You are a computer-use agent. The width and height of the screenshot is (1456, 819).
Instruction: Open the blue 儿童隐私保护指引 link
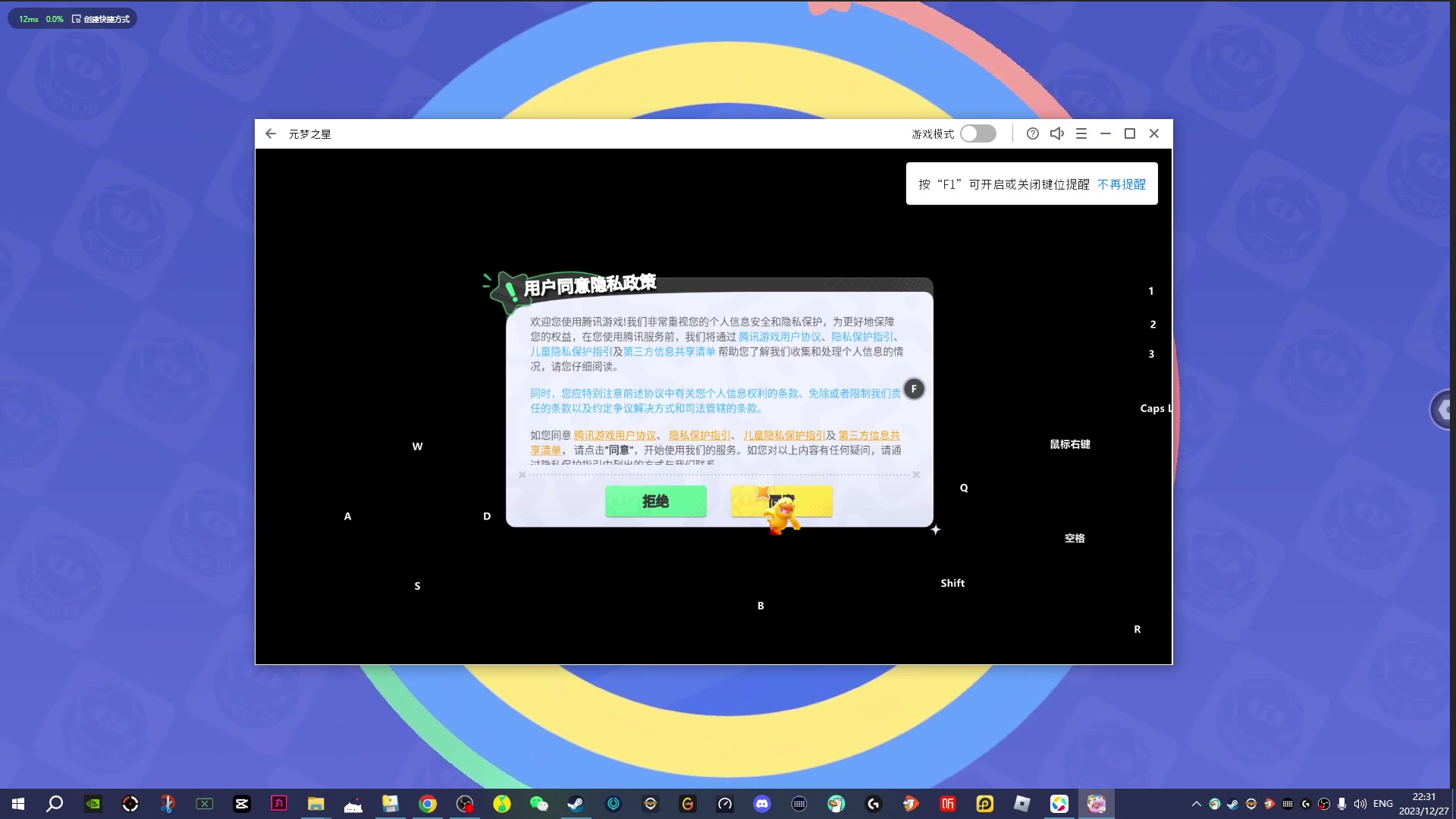pyautogui.click(x=571, y=352)
